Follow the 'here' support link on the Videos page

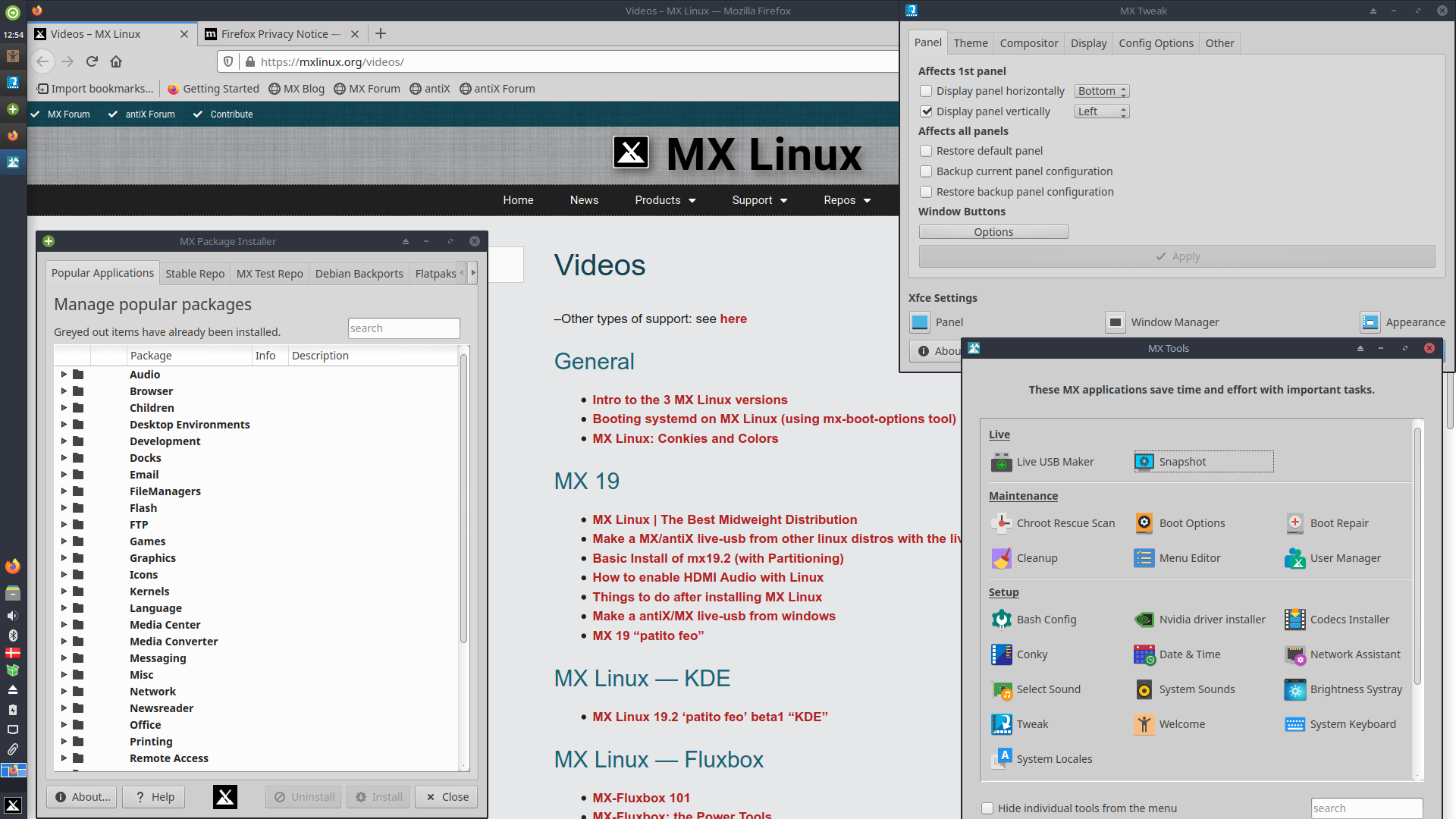tap(733, 318)
